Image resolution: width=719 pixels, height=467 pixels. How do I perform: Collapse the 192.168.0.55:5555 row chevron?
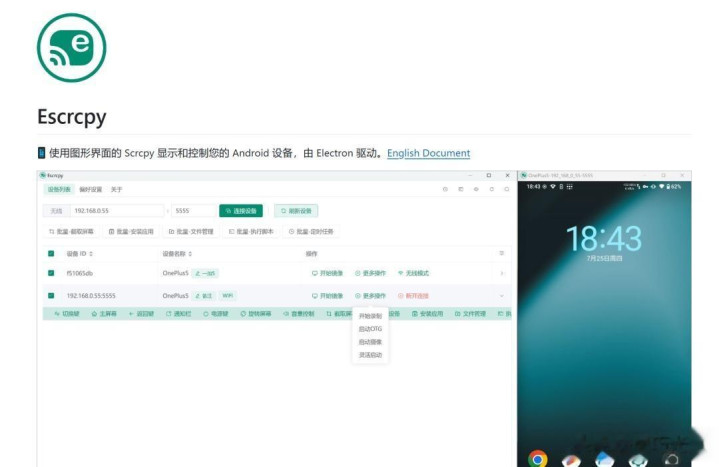[502, 296]
